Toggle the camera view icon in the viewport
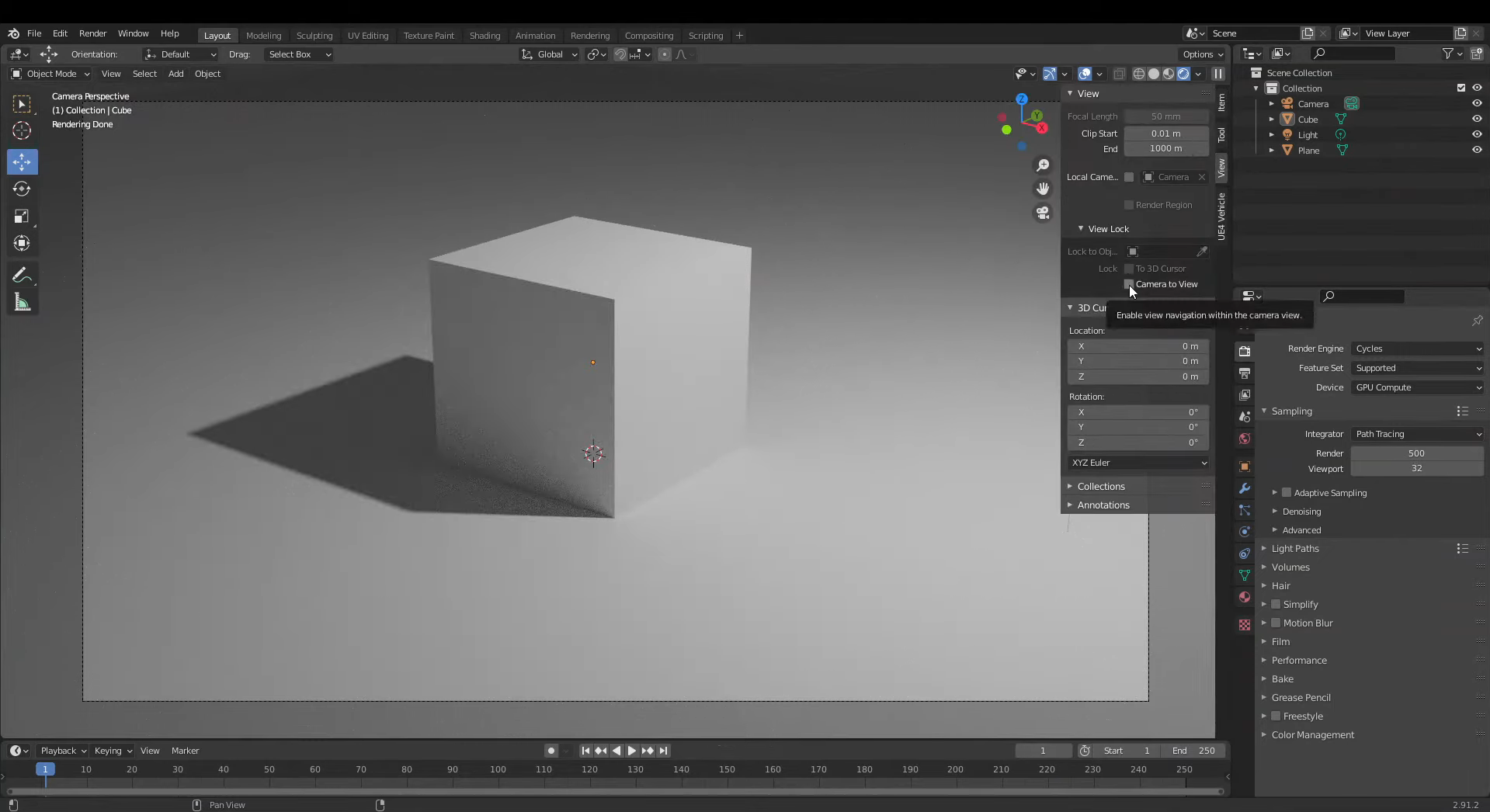 click(x=1043, y=213)
